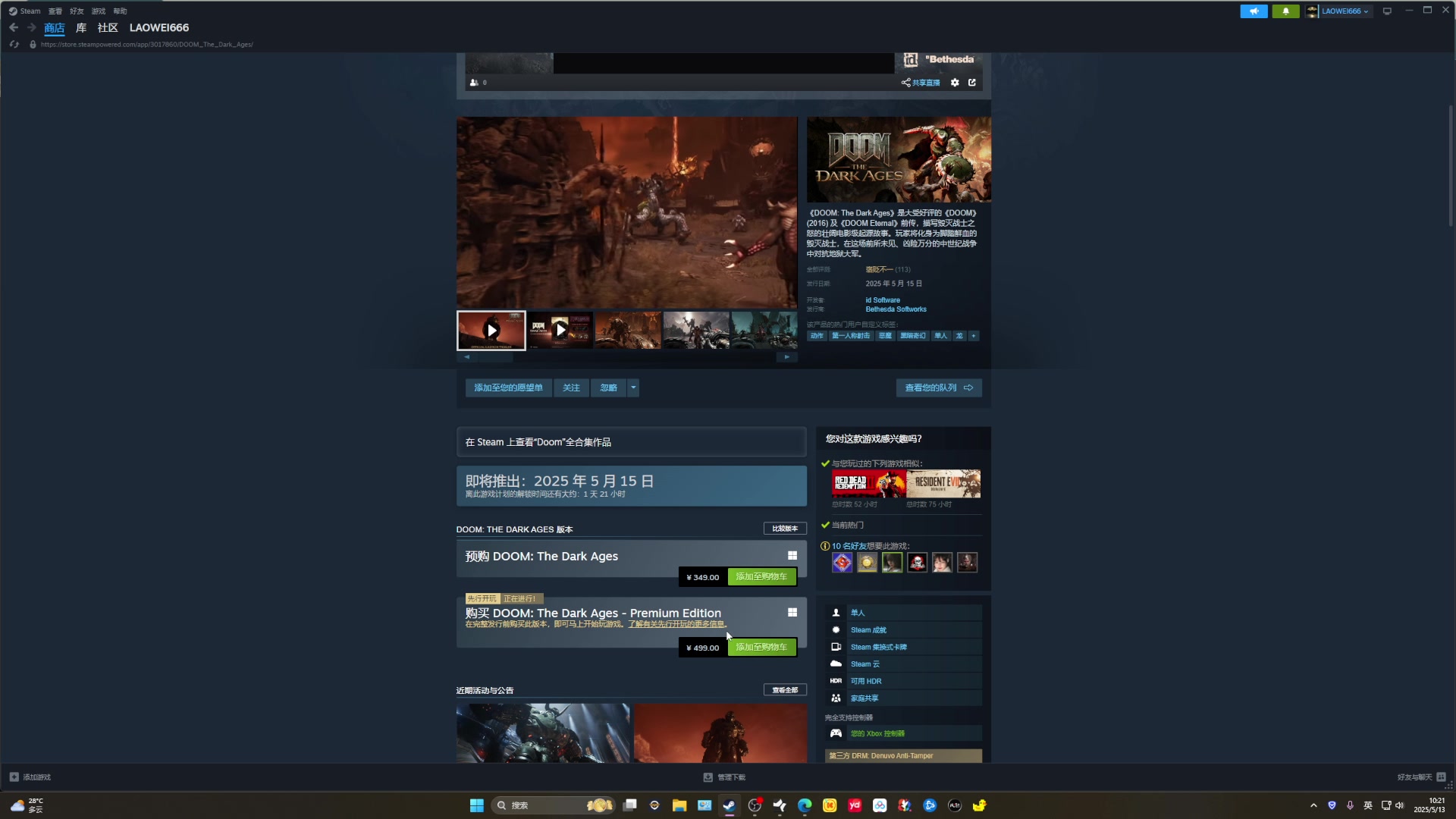
Task: Open the 第一人称射击 tag
Action: (851, 336)
